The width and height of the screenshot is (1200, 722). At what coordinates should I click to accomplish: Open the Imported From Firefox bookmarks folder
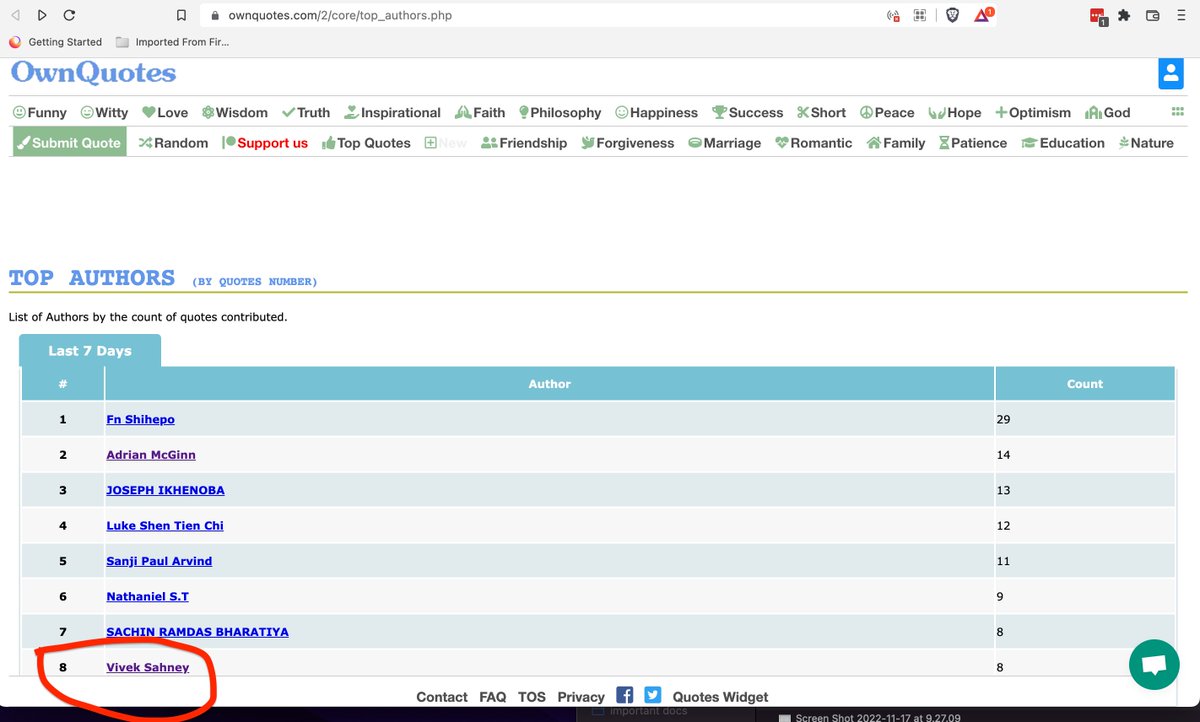tap(172, 42)
